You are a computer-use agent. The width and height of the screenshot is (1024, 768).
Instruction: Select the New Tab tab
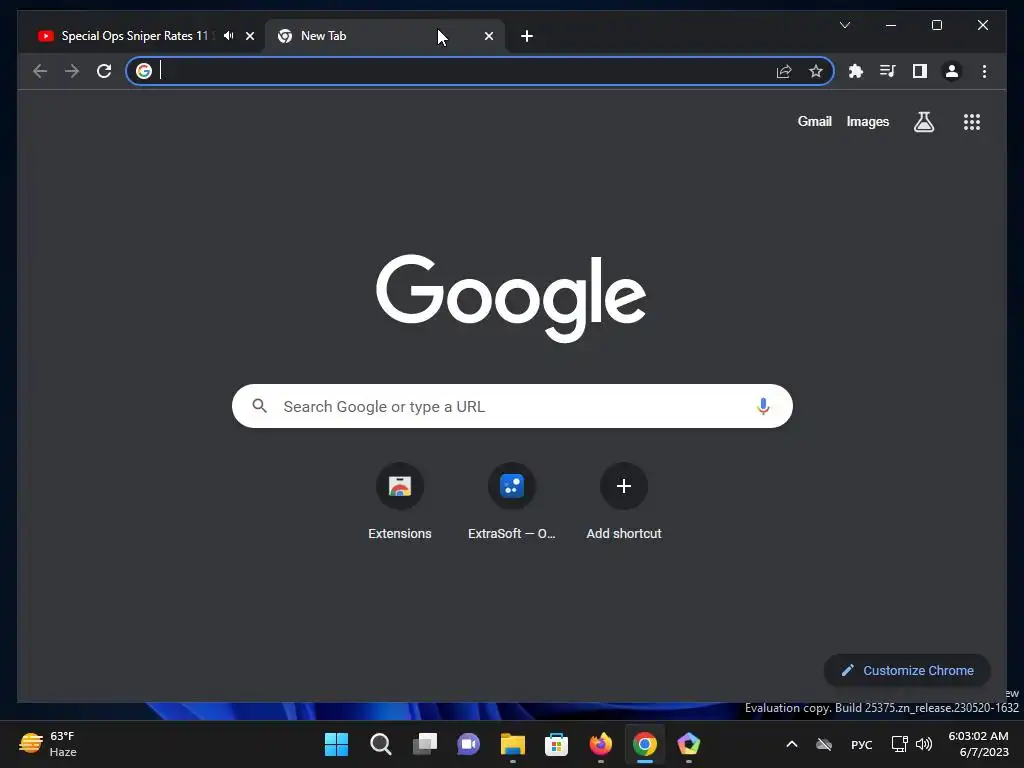pyautogui.click(x=384, y=36)
